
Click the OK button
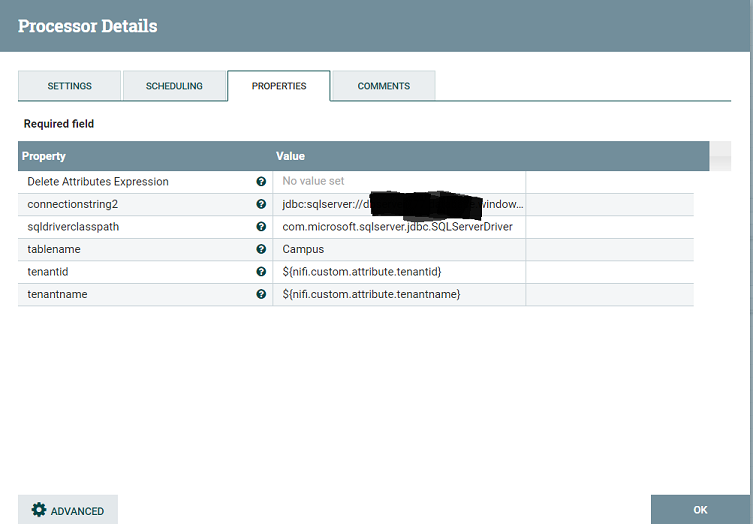point(700,510)
